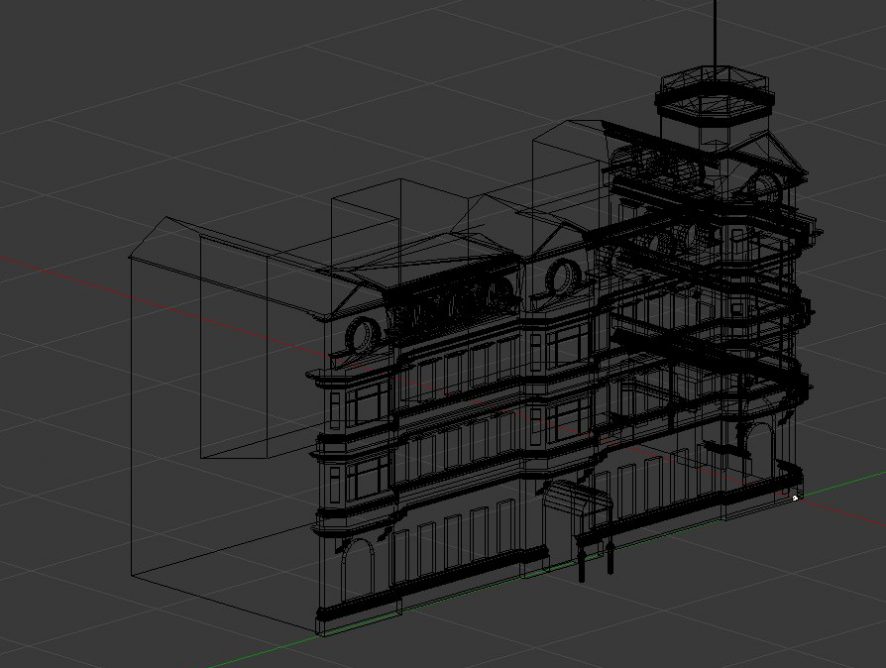
Task: Select the center bay window below the round window
Action: pos(565,346)
